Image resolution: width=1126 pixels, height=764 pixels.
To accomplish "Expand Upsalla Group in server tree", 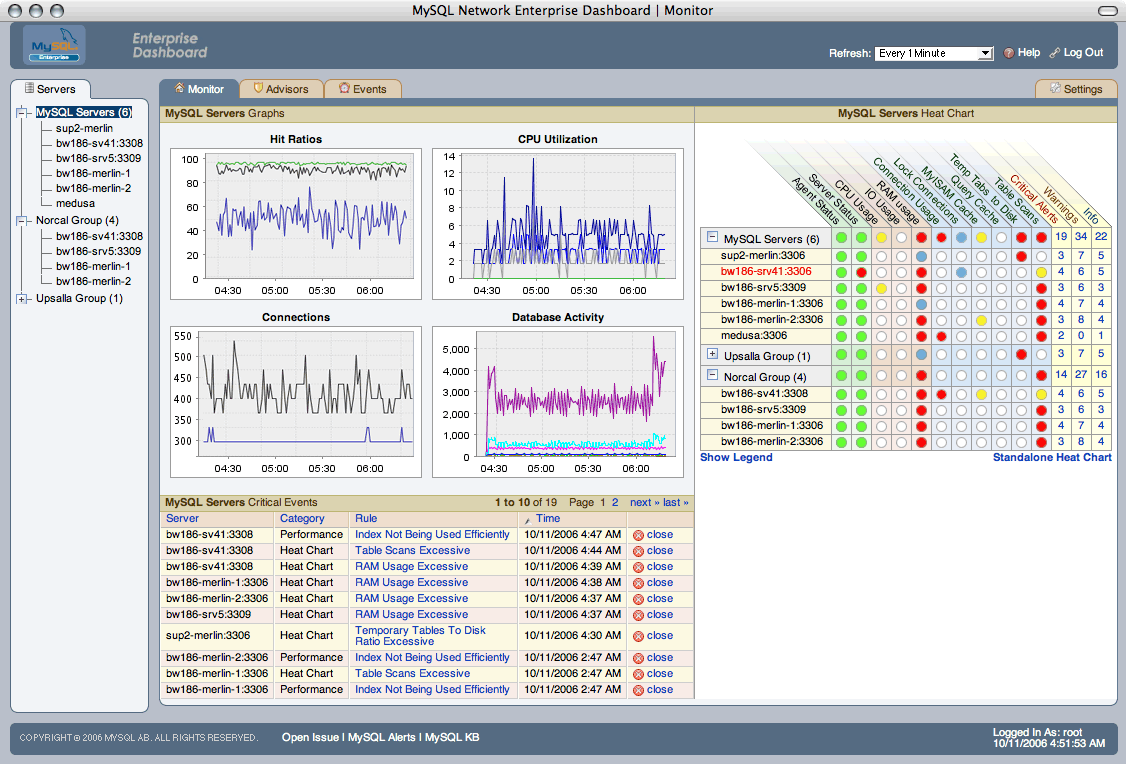I will pos(22,299).
